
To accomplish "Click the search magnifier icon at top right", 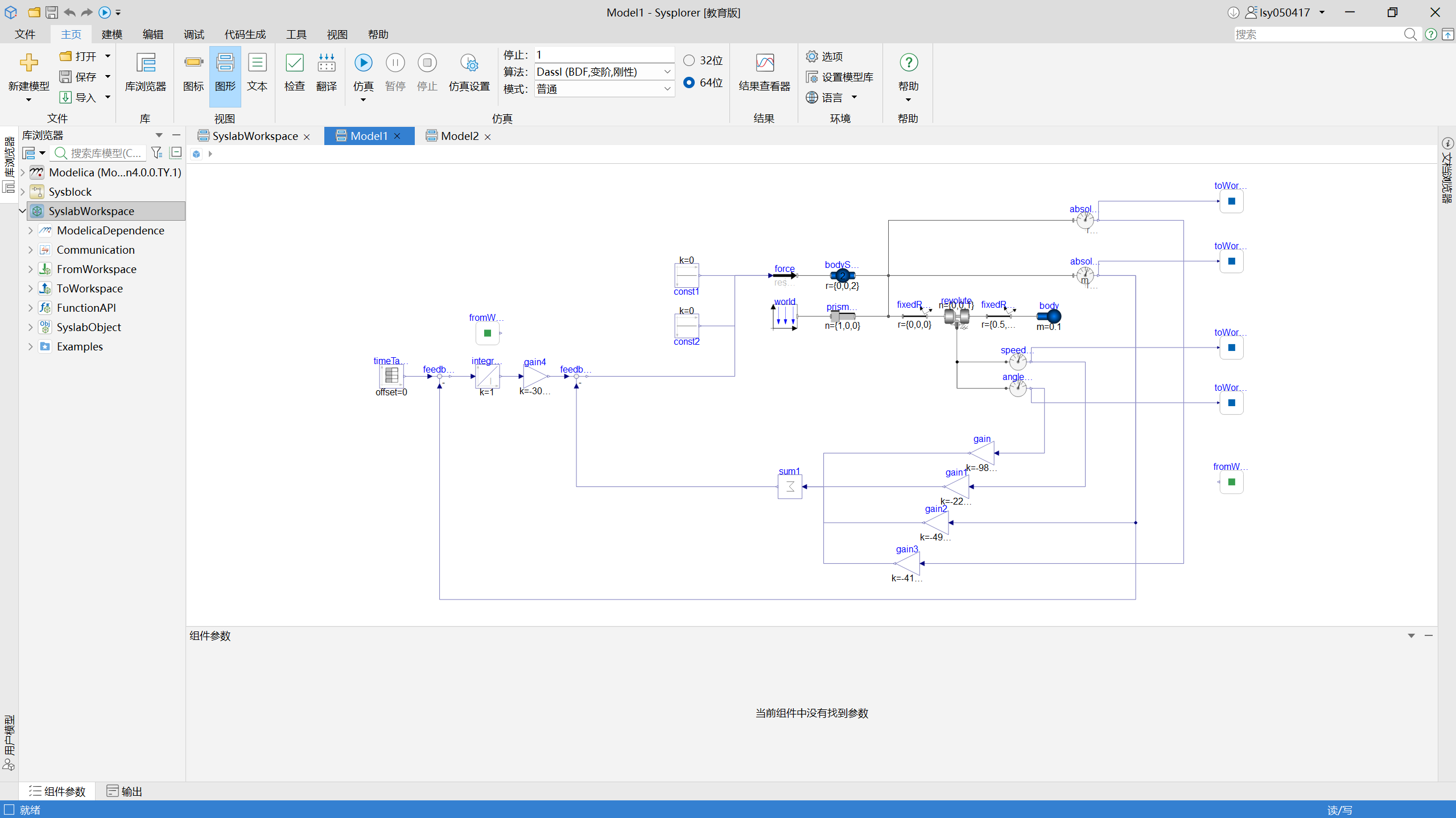I will click(1410, 35).
